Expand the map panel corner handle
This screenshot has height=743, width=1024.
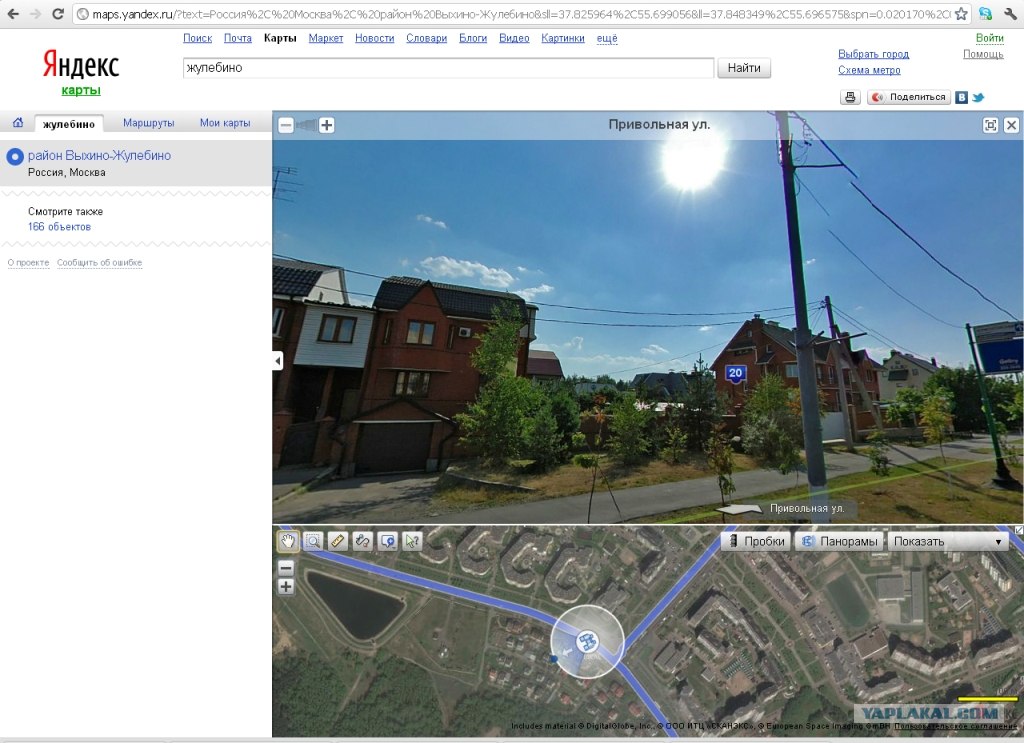tap(1019, 530)
